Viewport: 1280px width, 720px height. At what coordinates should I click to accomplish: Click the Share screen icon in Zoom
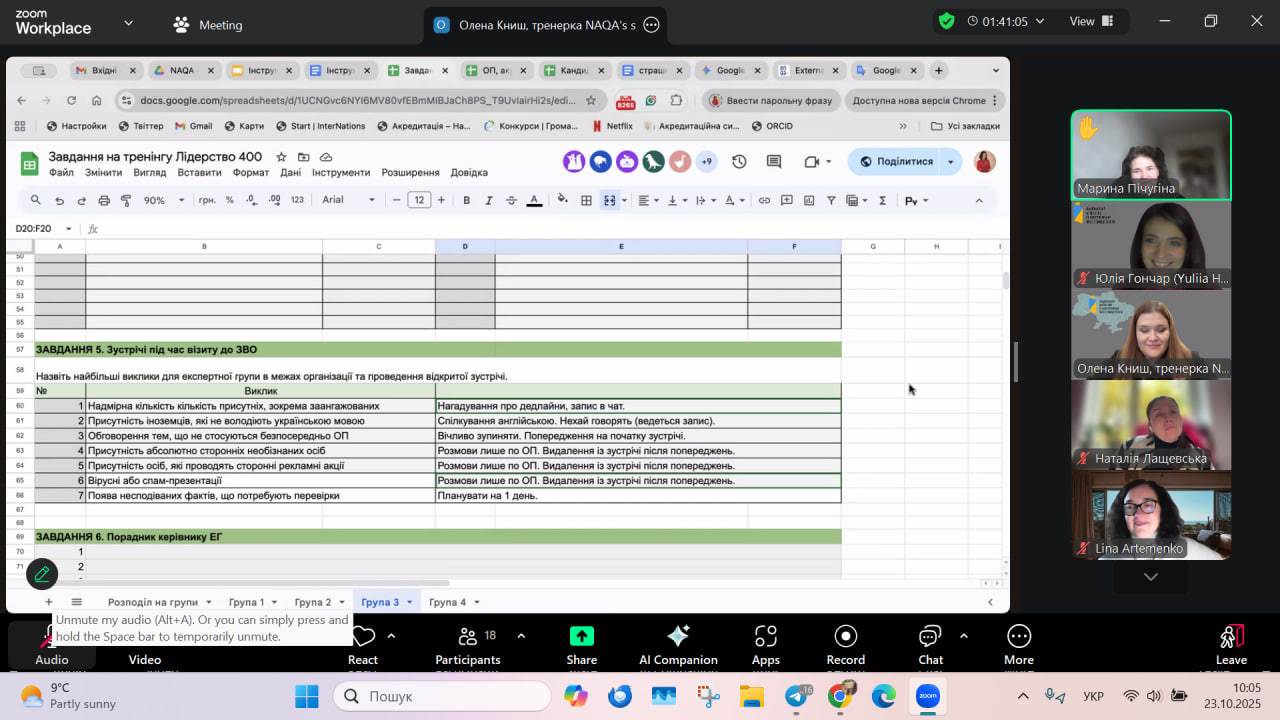pyautogui.click(x=581, y=637)
